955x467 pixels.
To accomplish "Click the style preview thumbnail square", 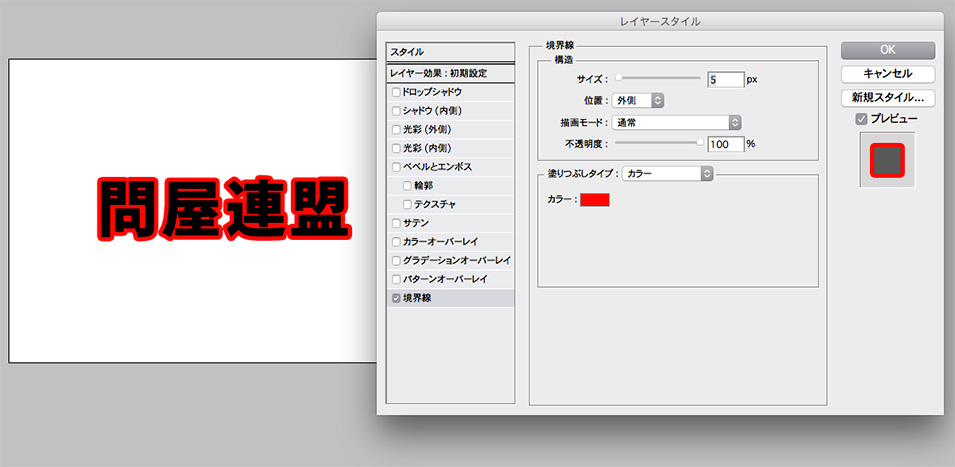I will tap(887, 160).
